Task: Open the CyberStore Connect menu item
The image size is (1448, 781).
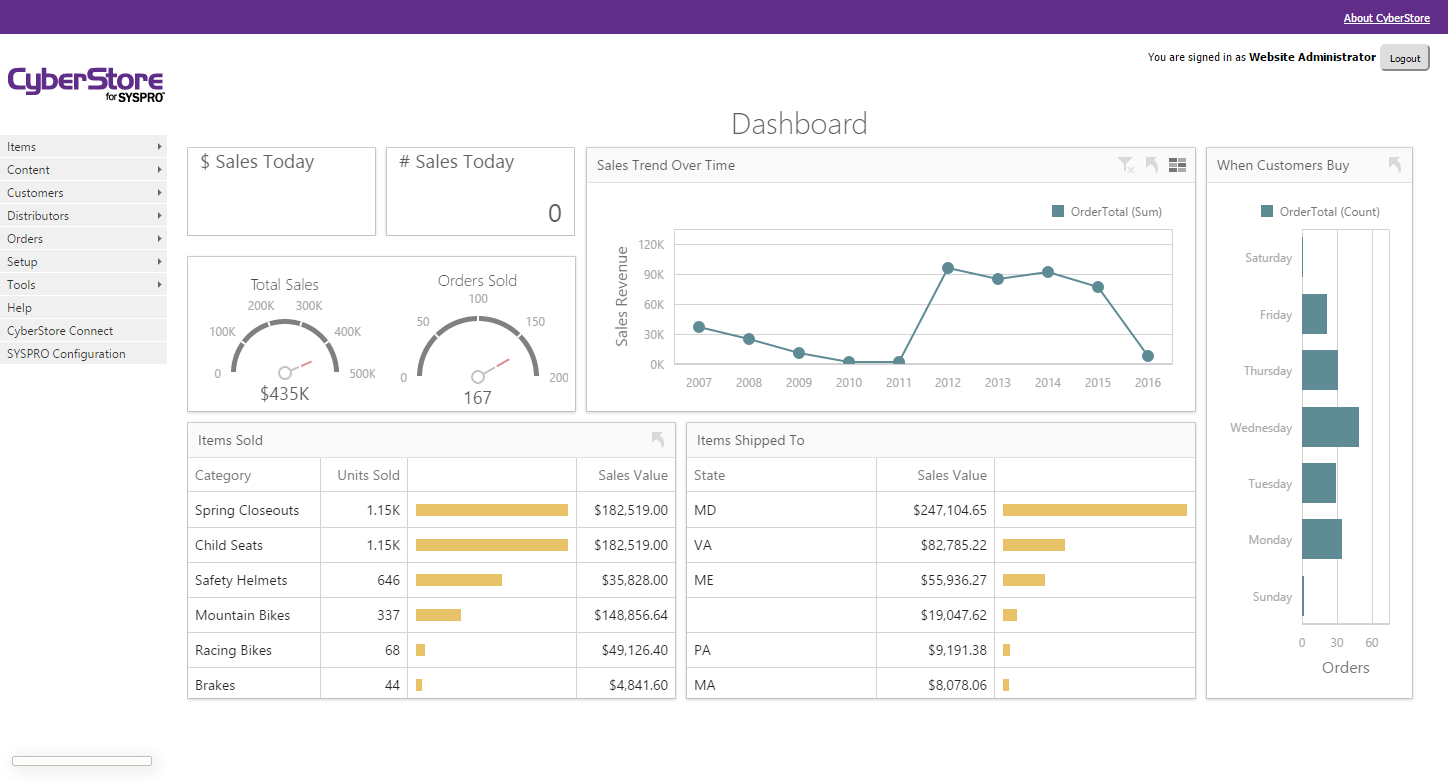Action: pyautogui.click(x=60, y=331)
